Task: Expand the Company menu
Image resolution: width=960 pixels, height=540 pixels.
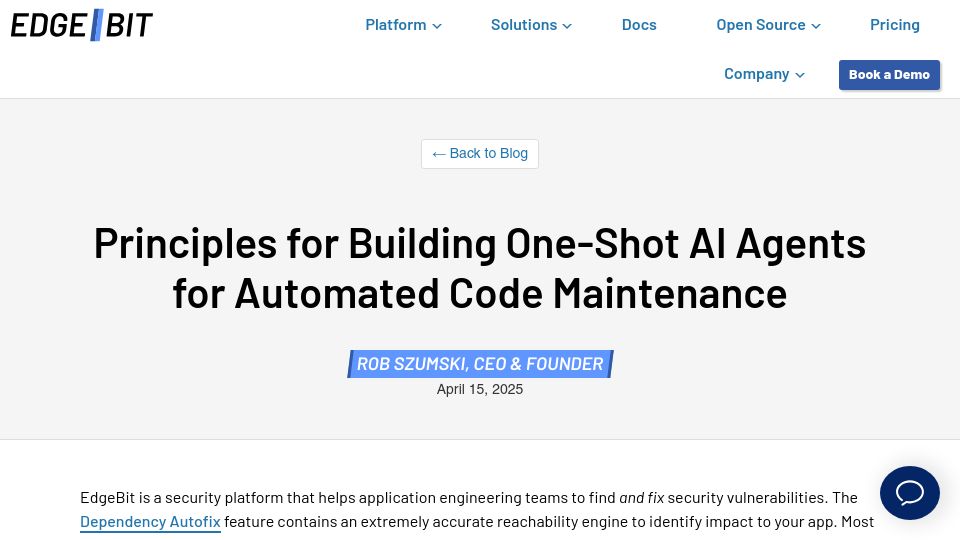Action: tap(763, 74)
